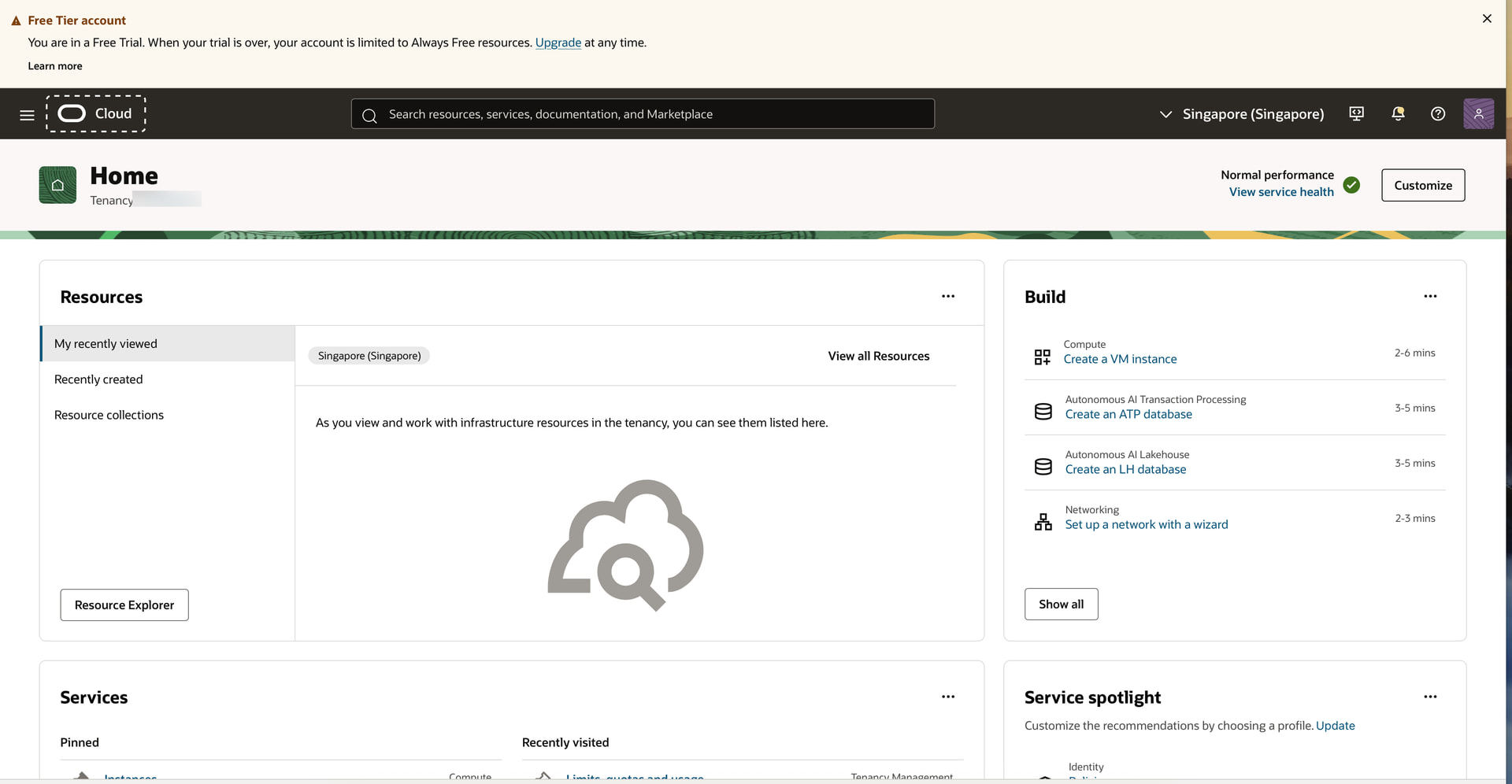Click the Pinned services heading
The image size is (1512, 784).
click(80, 742)
